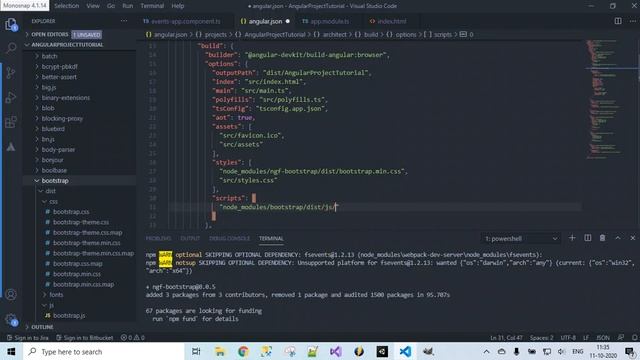Click the ENG language indicator in tray

pyautogui.click(x=577, y=351)
